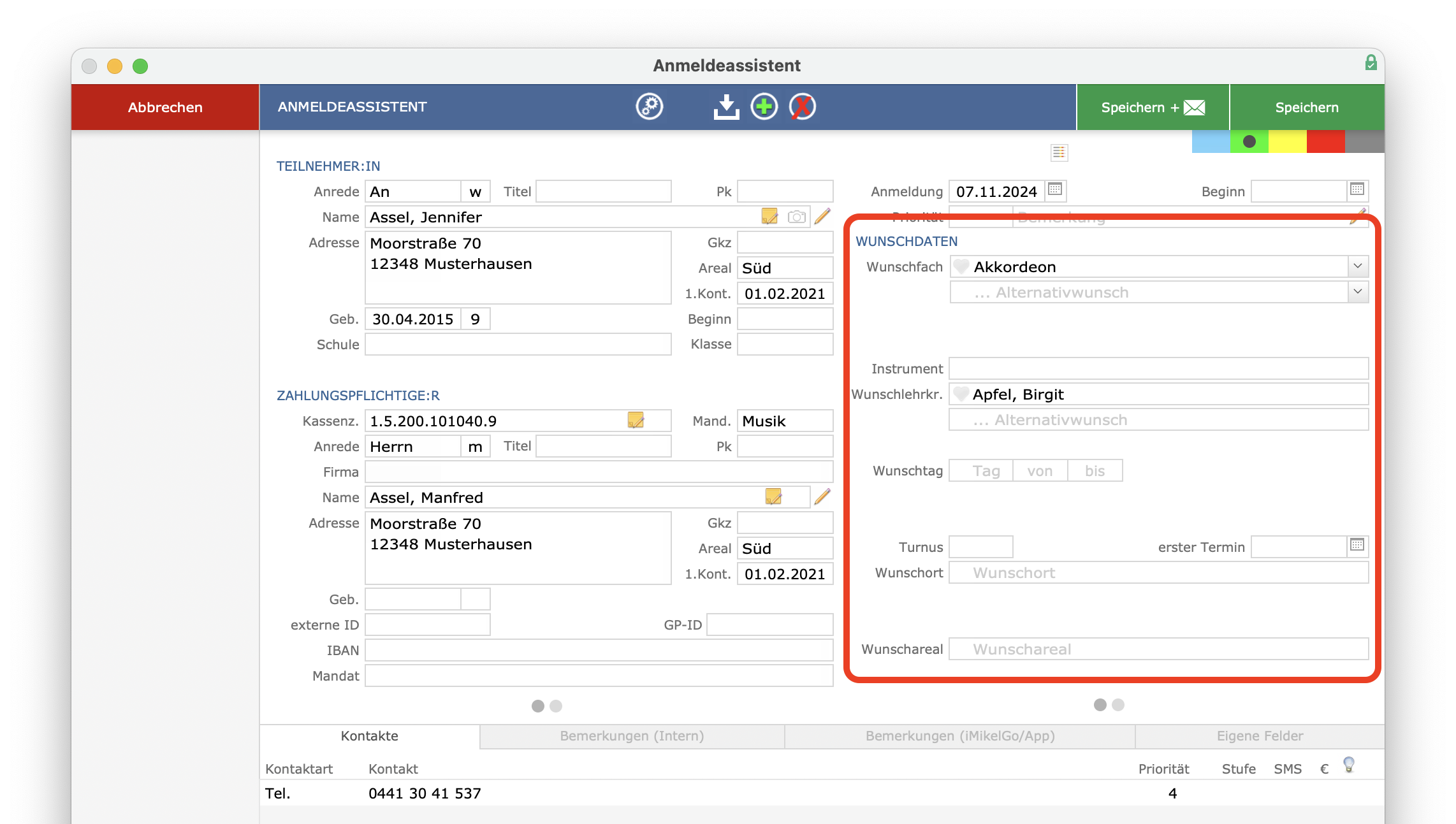Click Kassenz. value 1.5.200.101040.9
Screen dimensions: 1456x824
[433, 421]
